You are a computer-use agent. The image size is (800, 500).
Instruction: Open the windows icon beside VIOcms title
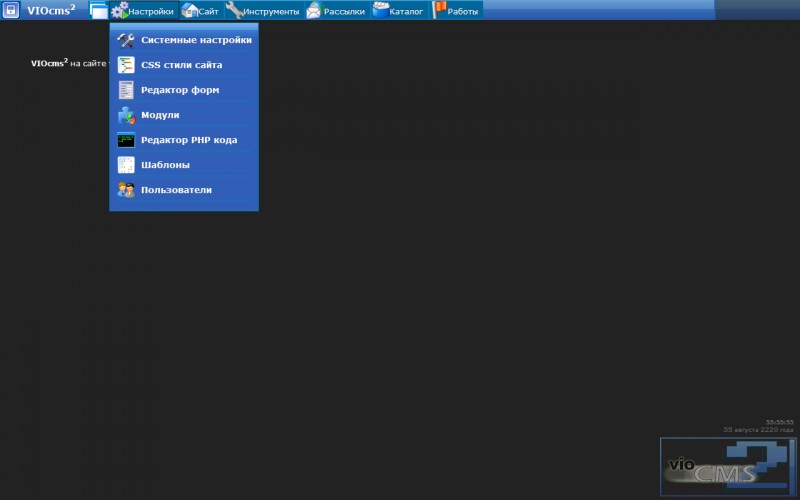click(x=98, y=10)
